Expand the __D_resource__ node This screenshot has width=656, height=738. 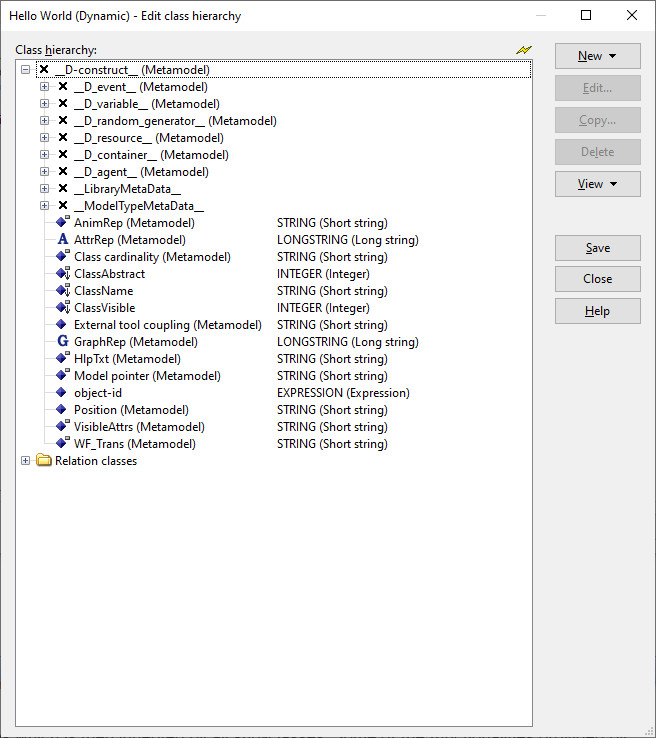[44, 137]
